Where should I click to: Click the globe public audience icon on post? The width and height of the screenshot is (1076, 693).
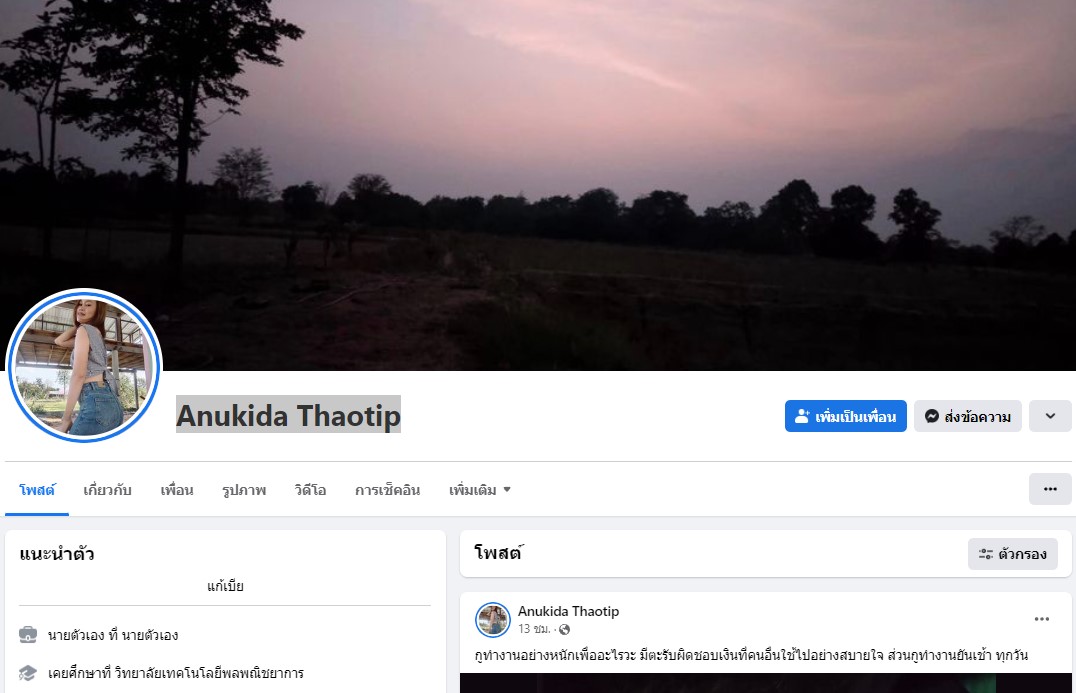(564, 629)
